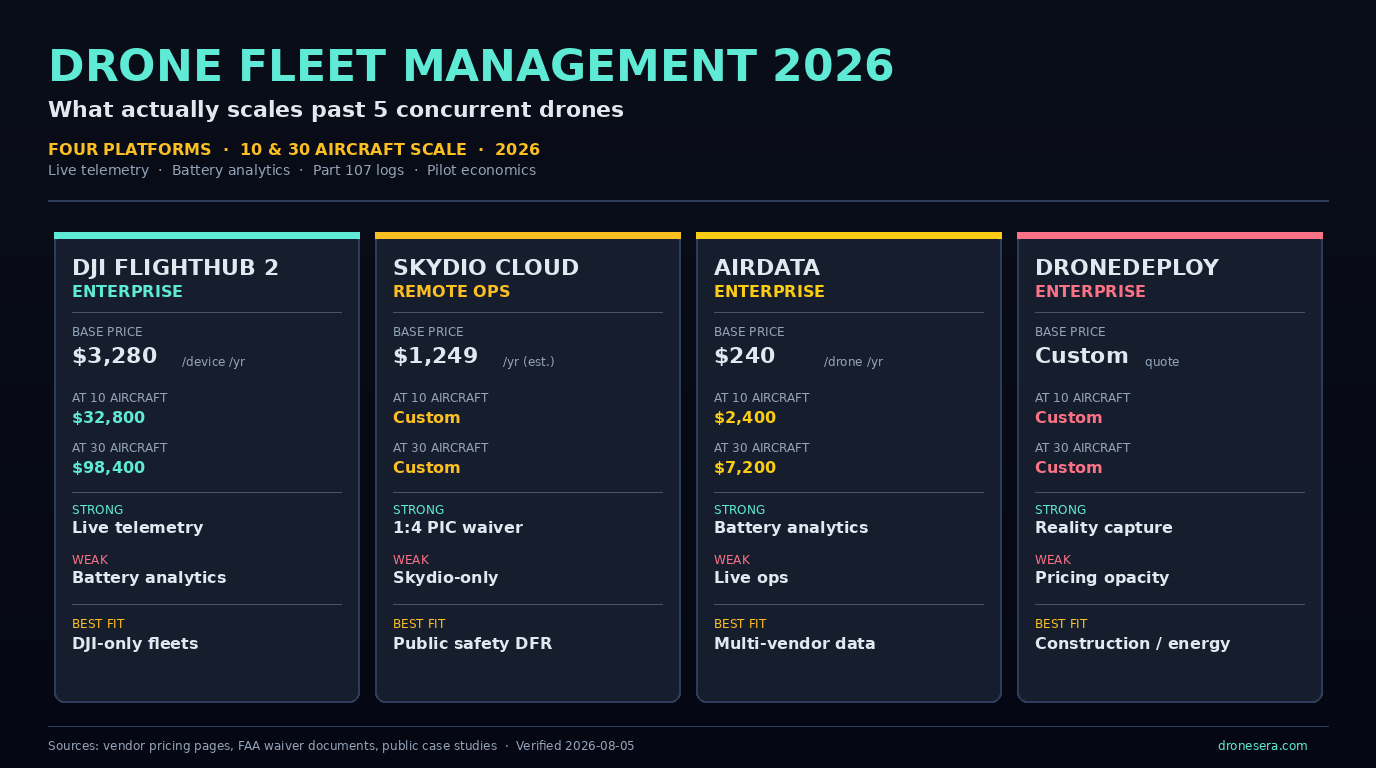Click 'REMOTE OPS' under Skydio Cloud

pyautogui.click(x=451, y=292)
